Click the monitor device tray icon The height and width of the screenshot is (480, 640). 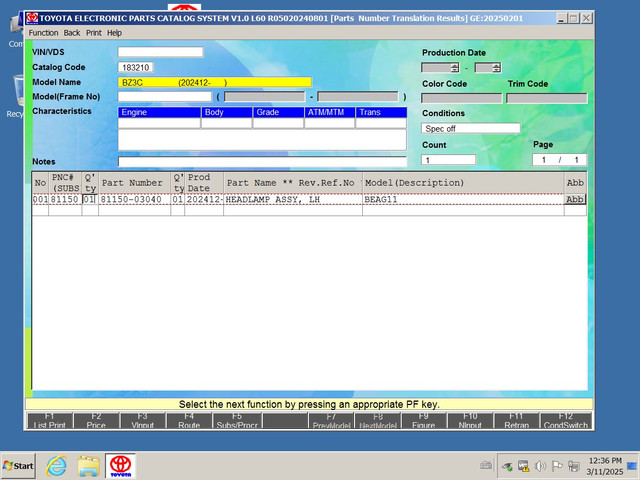tap(574, 466)
